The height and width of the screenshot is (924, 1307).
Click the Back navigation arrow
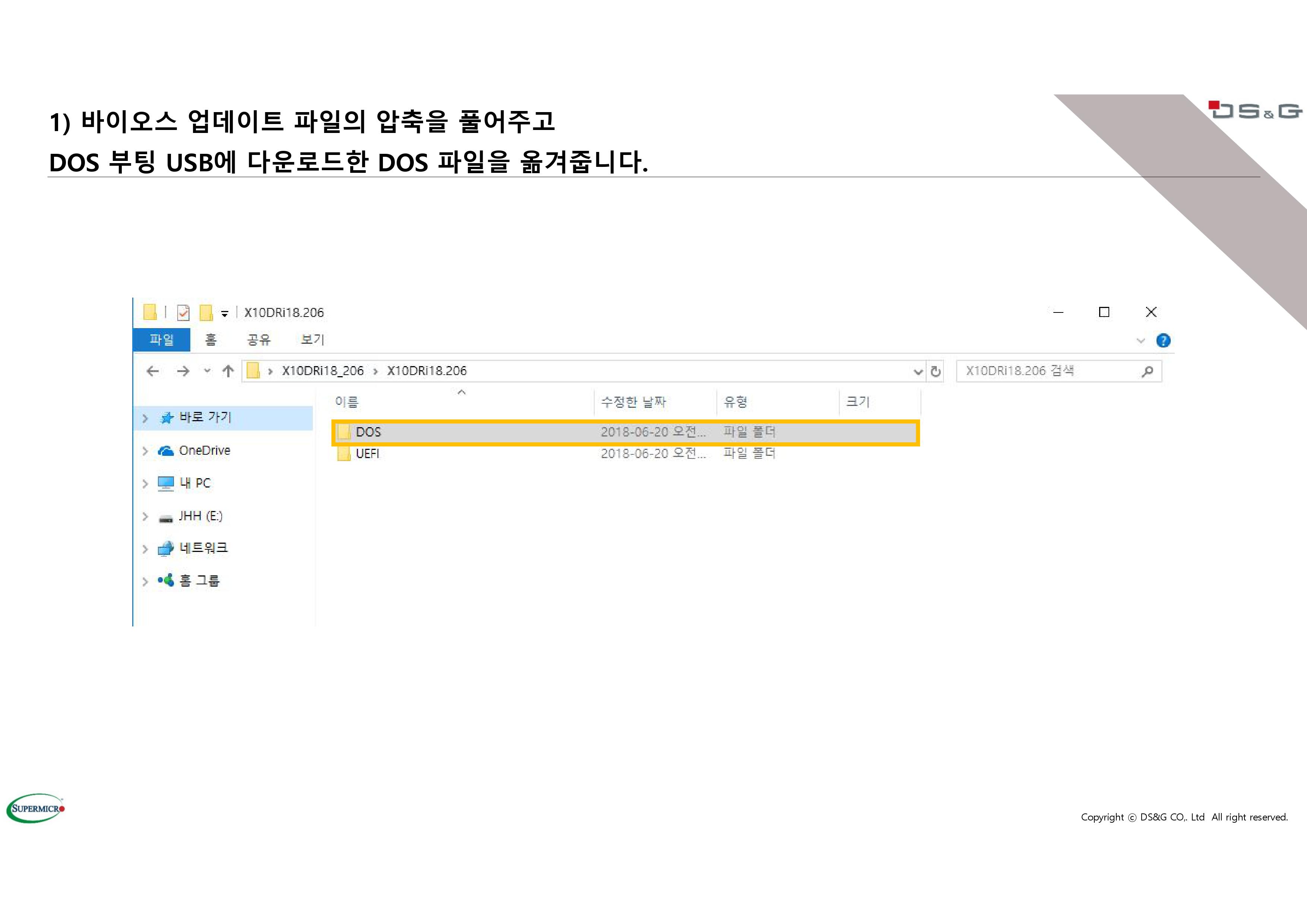click(153, 371)
